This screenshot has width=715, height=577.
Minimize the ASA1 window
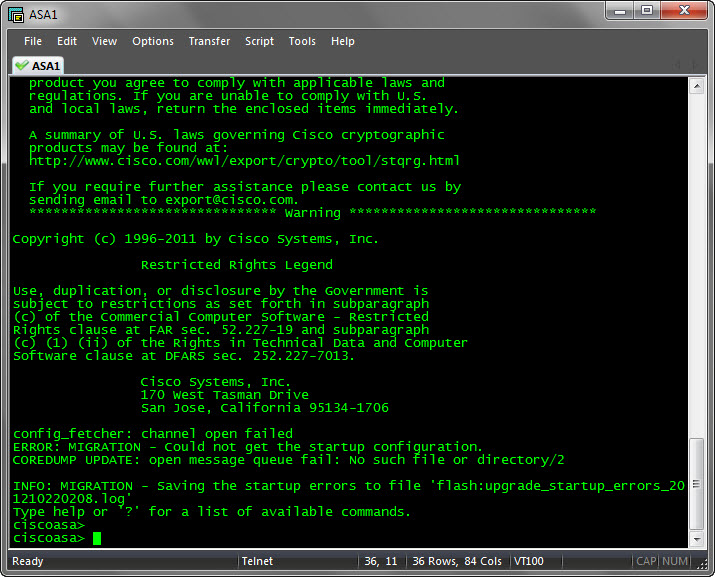(x=620, y=11)
